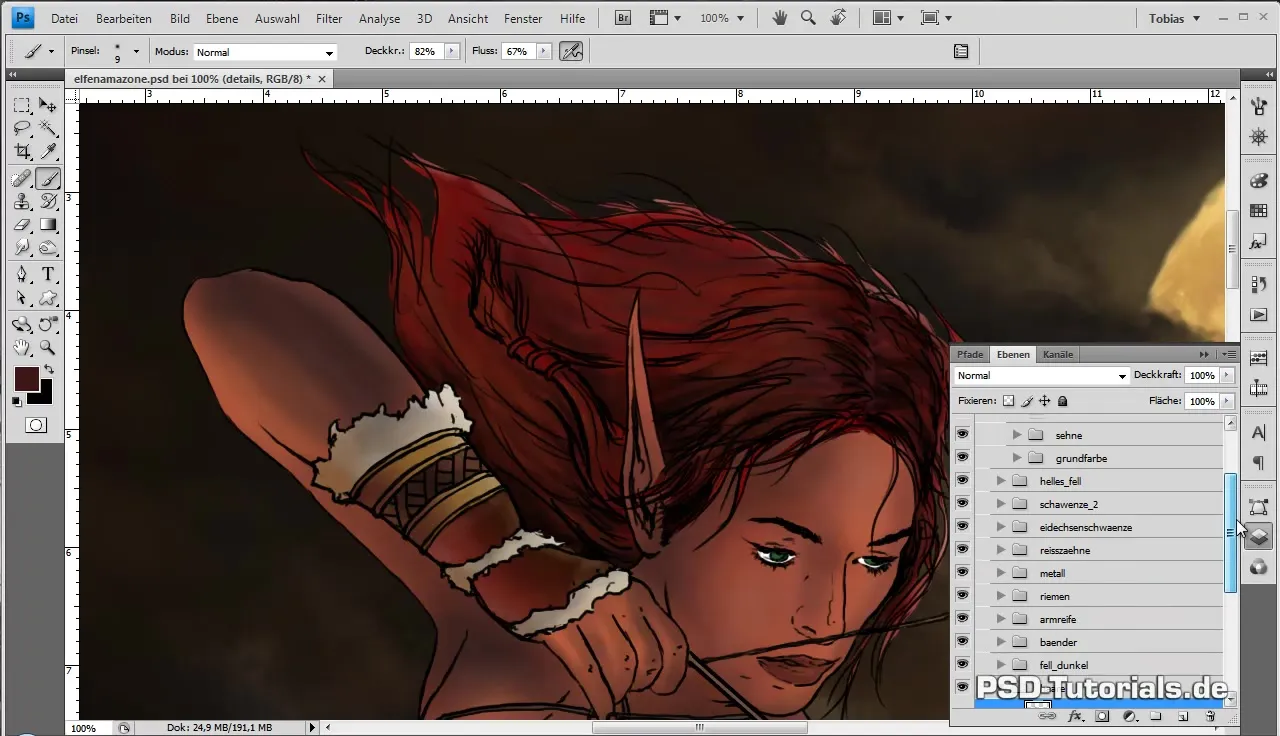
Task: Select the Smudge tool
Action: 22,248
